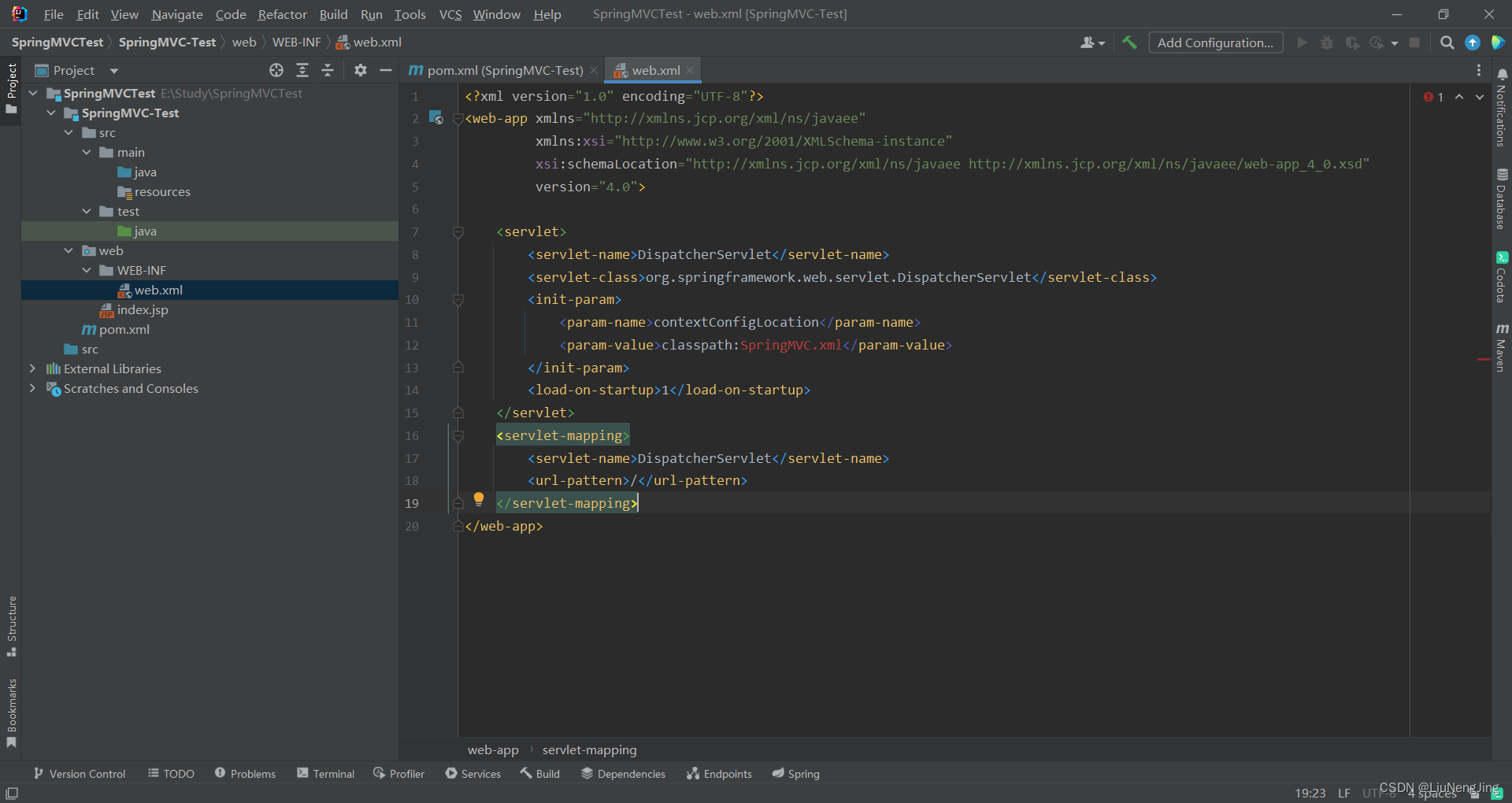
Task: Open the Notifications side panel
Action: (1502, 107)
